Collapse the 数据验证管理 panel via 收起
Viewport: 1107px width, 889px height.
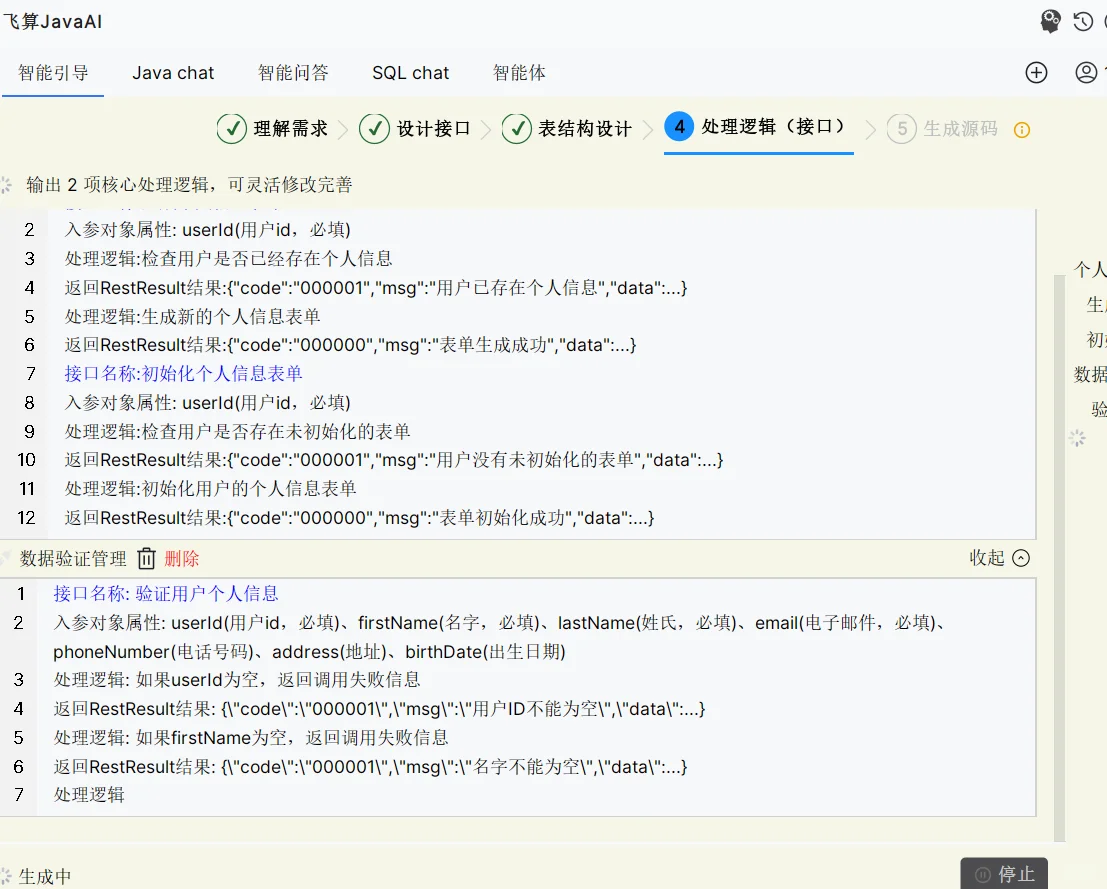[x=997, y=557]
